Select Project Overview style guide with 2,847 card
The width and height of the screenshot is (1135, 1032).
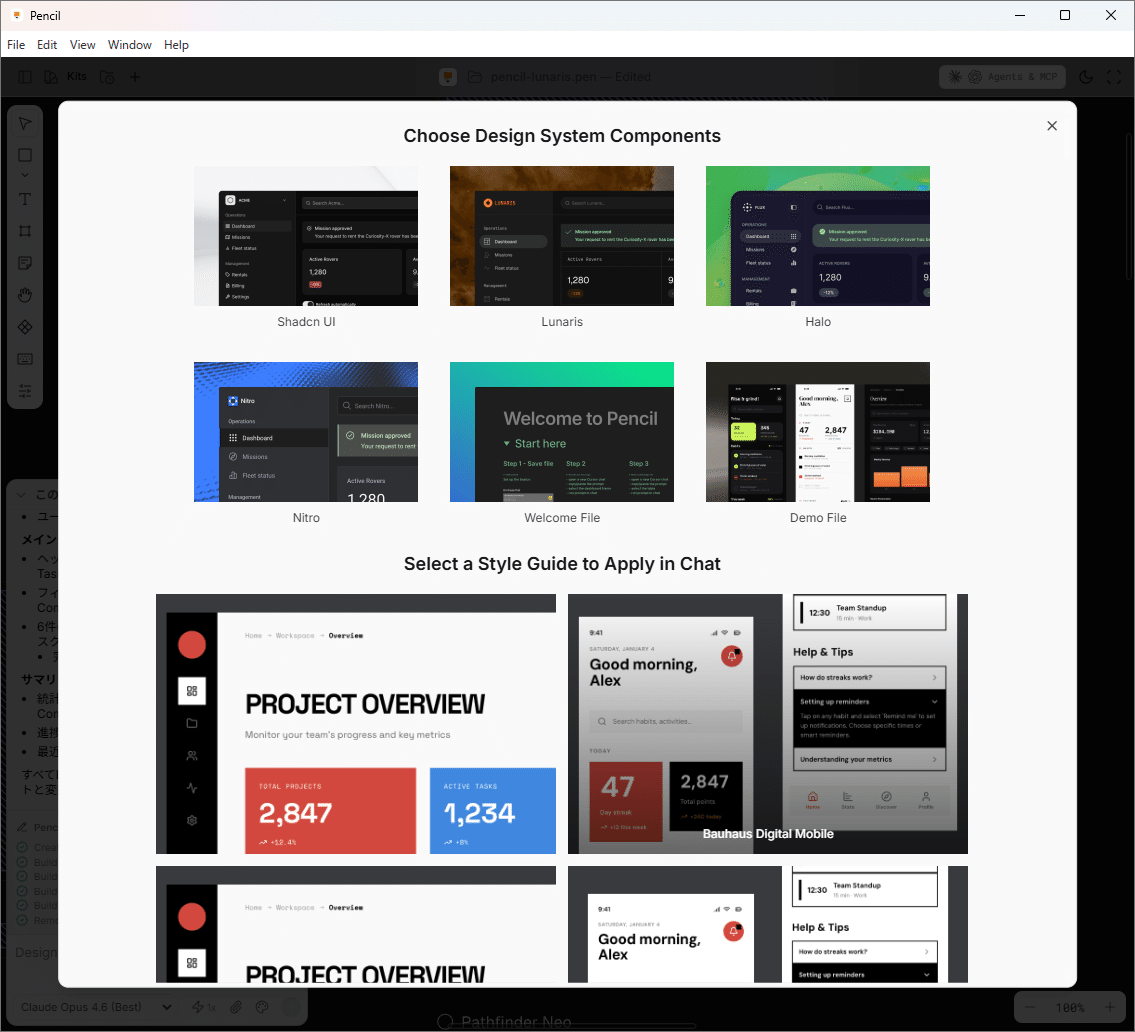click(x=356, y=724)
